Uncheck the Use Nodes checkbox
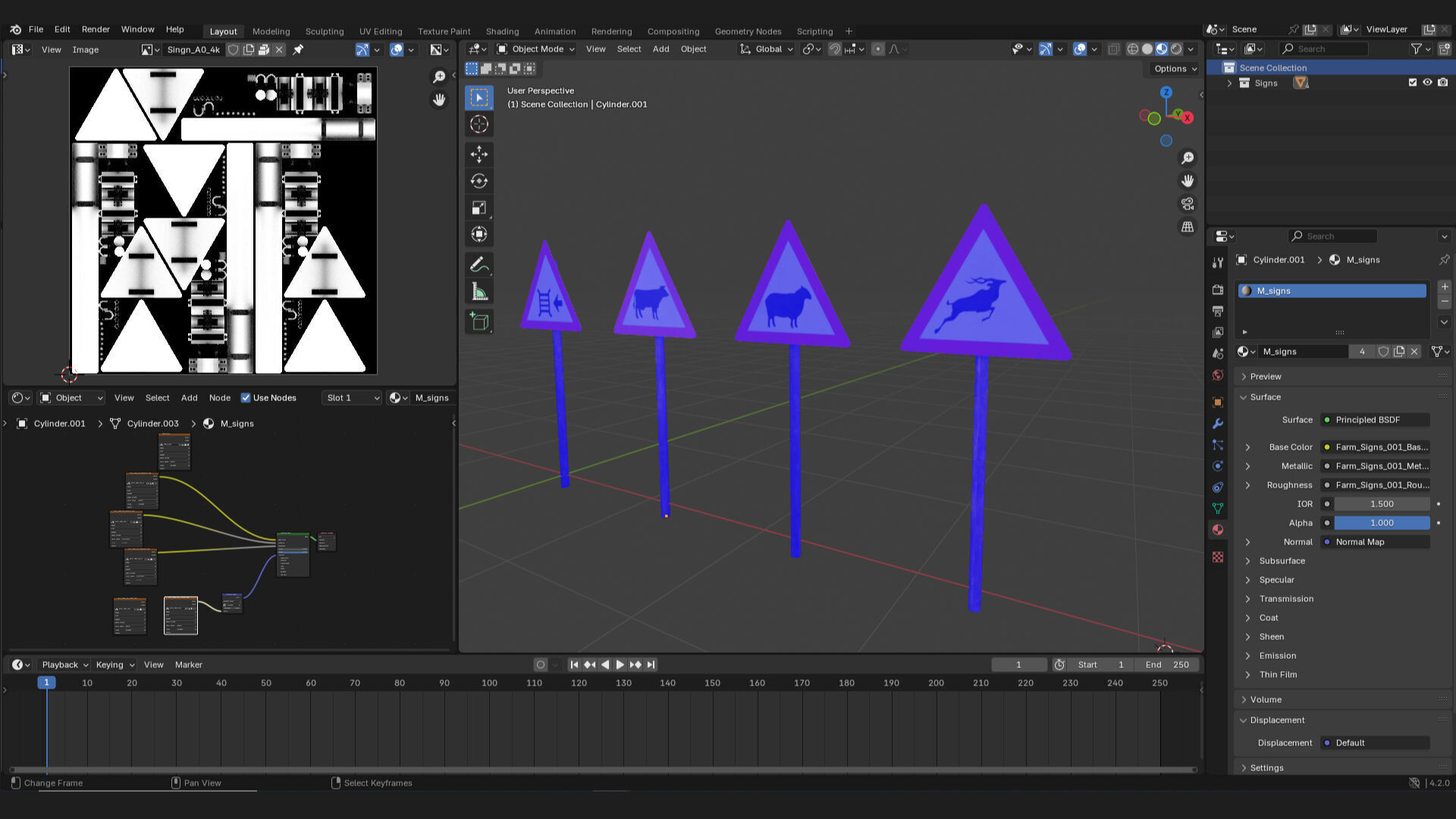This screenshot has height=819, width=1456. (246, 398)
